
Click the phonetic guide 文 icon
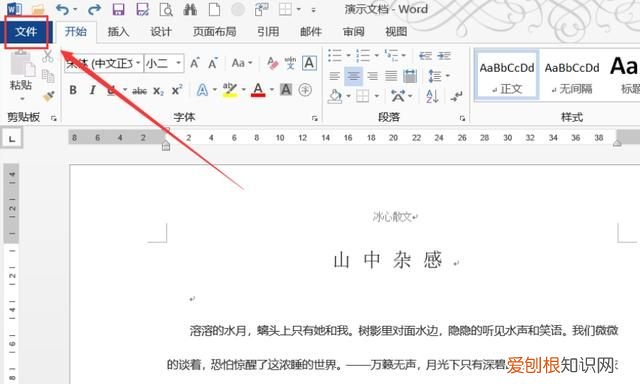(x=290, y=63)
